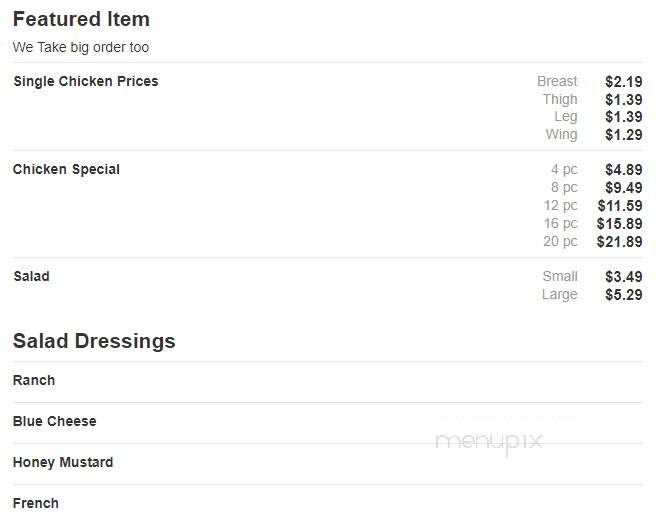Click the Breast $2.19 price
Image resolution: width=668 pixels, height=524 pixels.
point(590,81)
